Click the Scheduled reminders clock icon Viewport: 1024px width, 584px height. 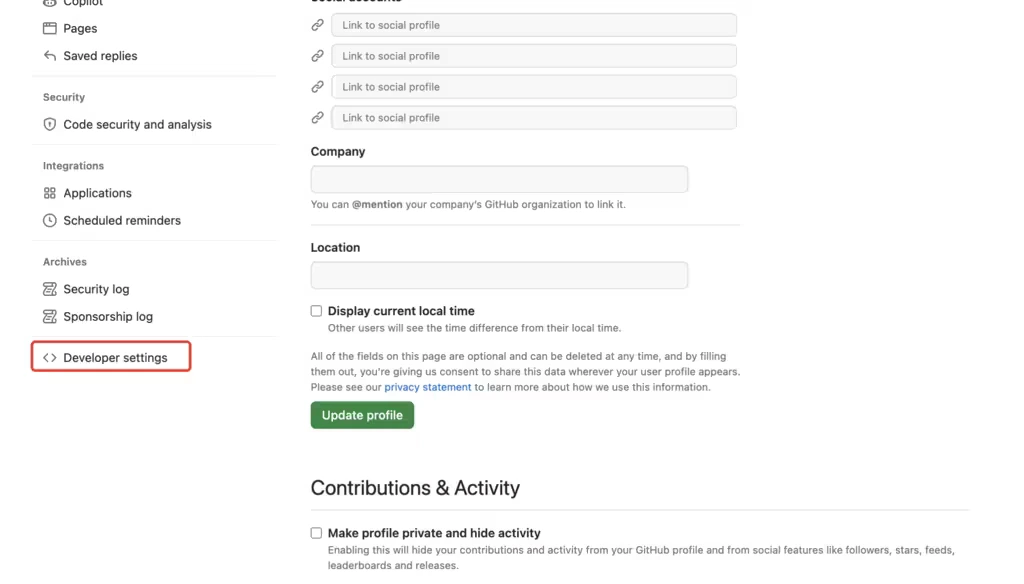click(49, 220)
